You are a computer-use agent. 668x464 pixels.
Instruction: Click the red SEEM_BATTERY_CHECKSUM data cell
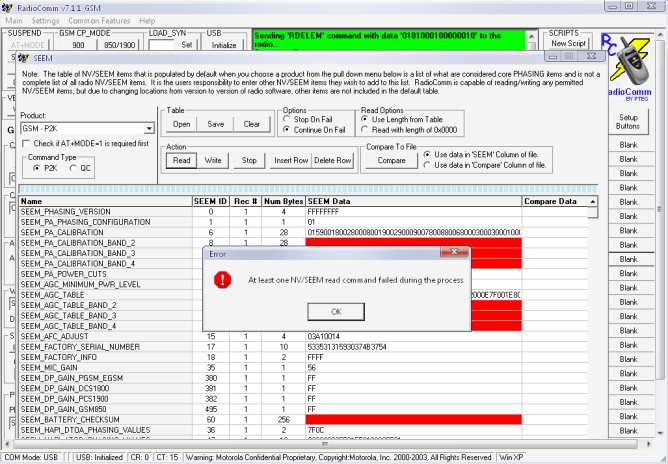point(413,420)
